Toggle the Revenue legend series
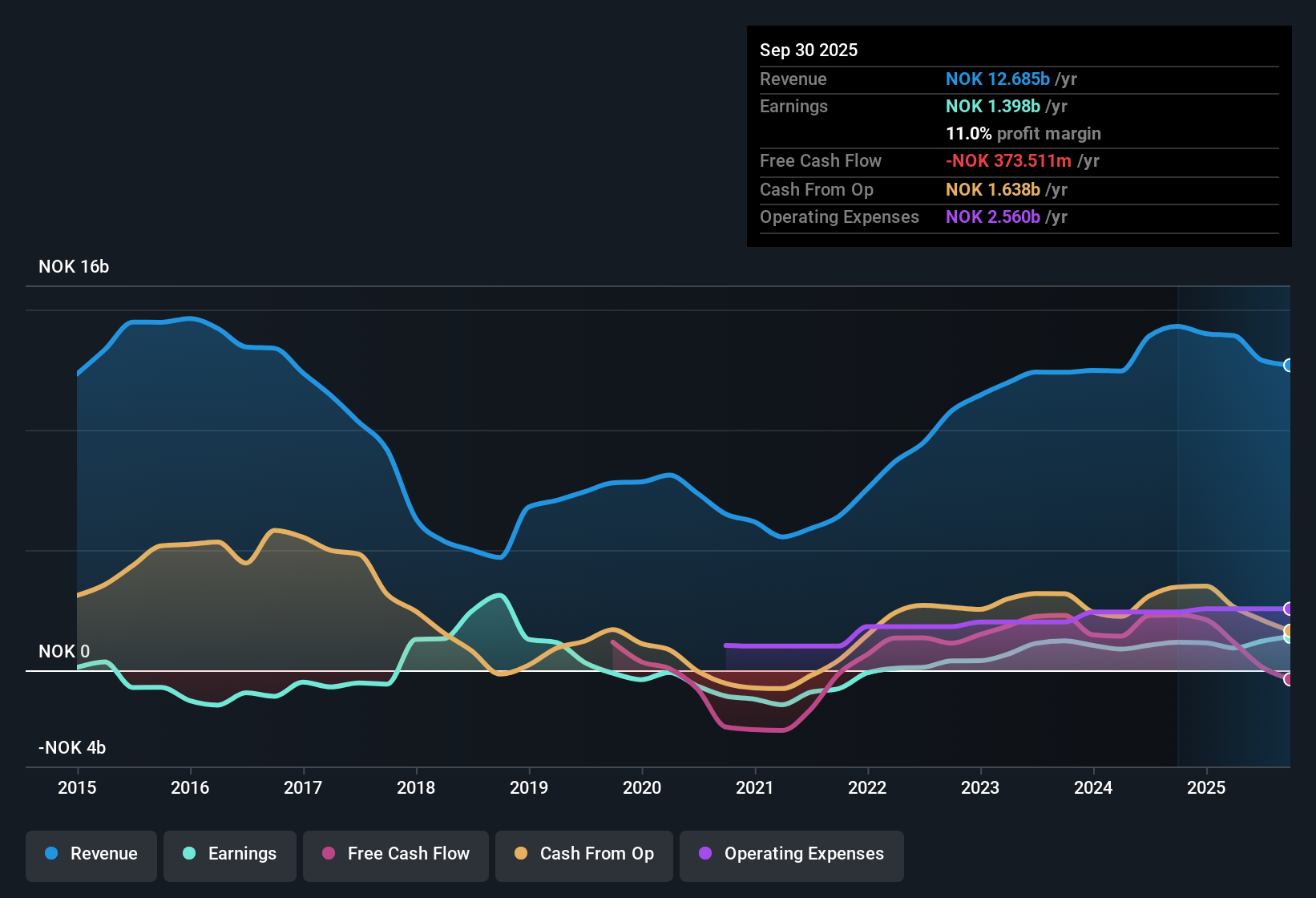 point(91,856)
